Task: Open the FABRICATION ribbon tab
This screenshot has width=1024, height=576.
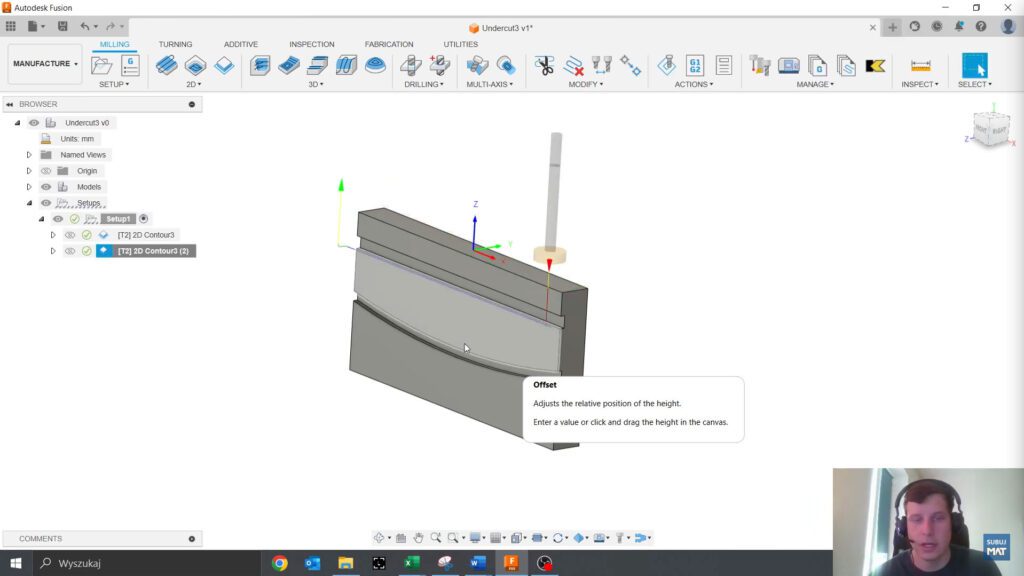Action: click(388, 44)
